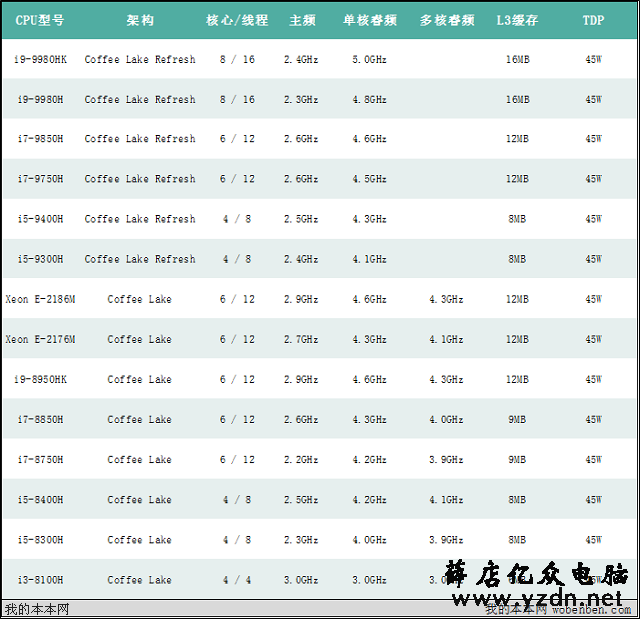Click Coffee Lake Refresh in the i7-9850H row
Screen dimensions: 640x619
point(140,139)
